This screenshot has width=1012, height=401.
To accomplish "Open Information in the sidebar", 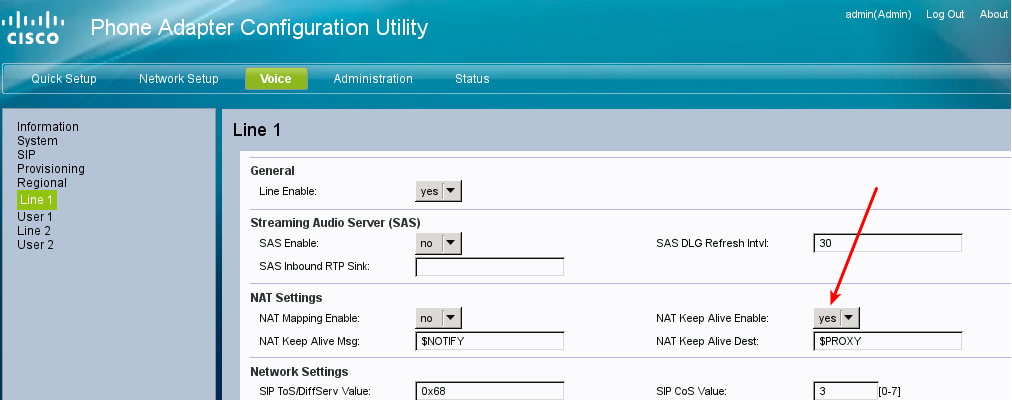I will [48, 127].
